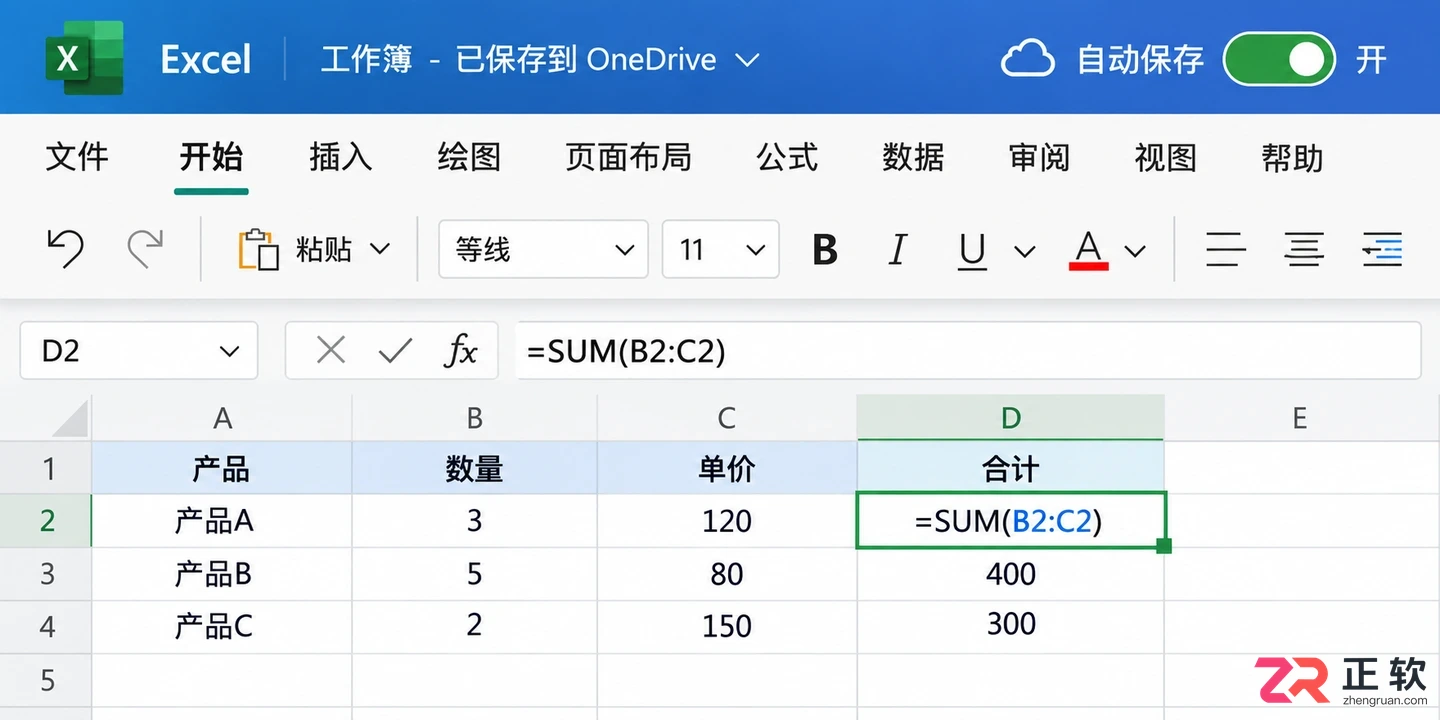Viewport: 1440px width, 720px height.
Task: Click the rightmost indent alignment icon
Action: coord(1382,249)
